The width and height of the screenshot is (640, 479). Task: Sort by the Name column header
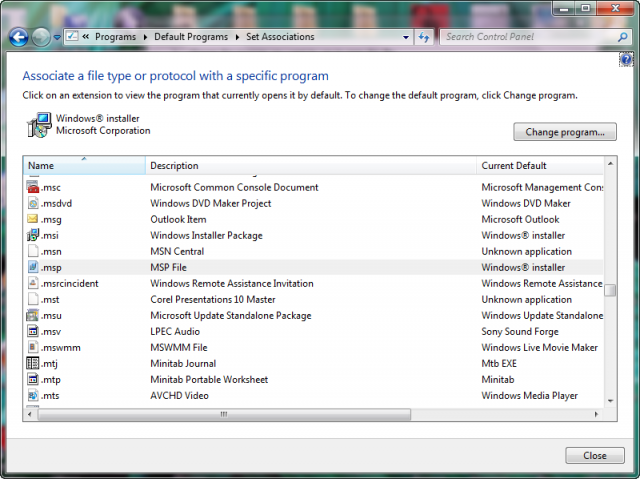point(84,166)
